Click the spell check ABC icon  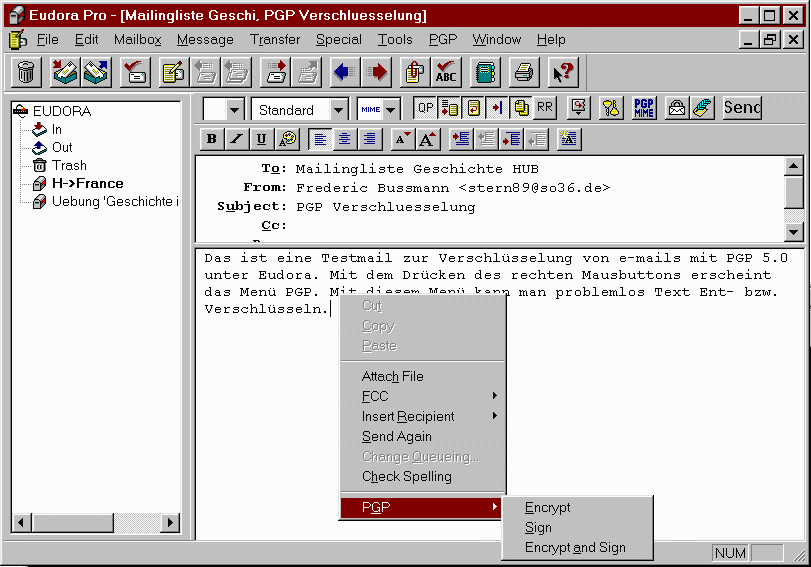[x=446, y=72]
